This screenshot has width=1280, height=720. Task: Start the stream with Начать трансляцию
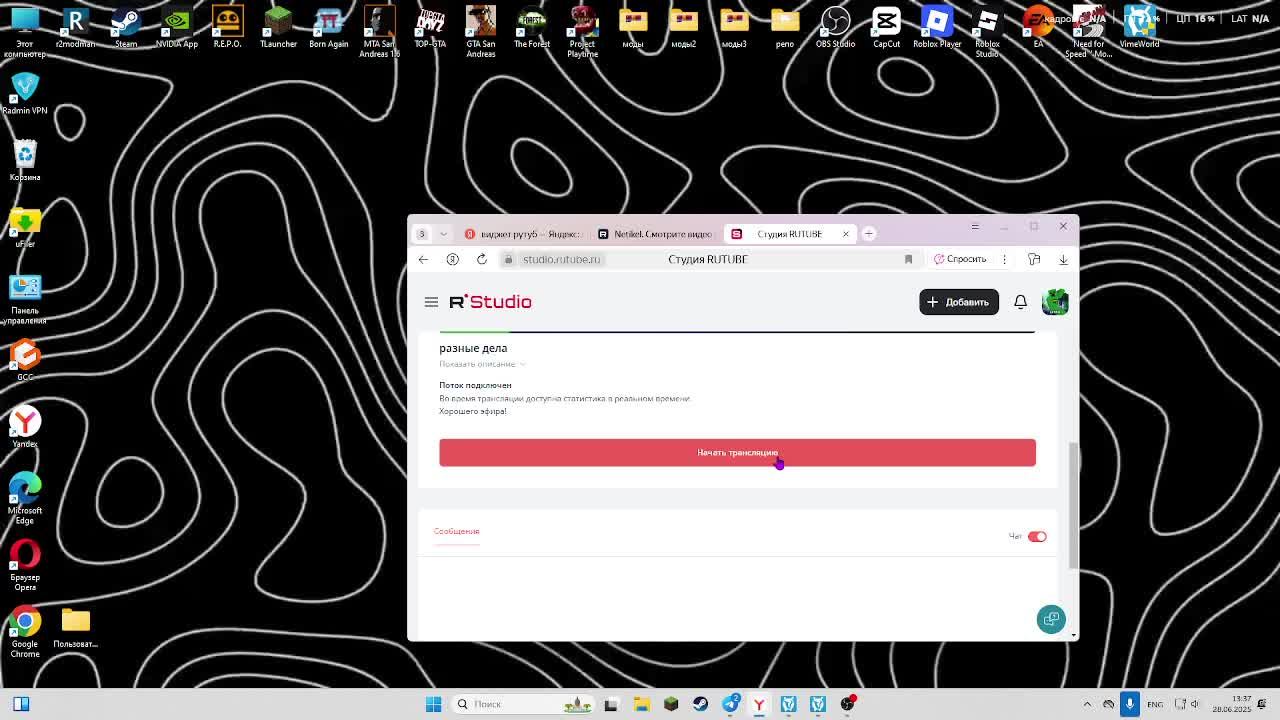(737, 453)
